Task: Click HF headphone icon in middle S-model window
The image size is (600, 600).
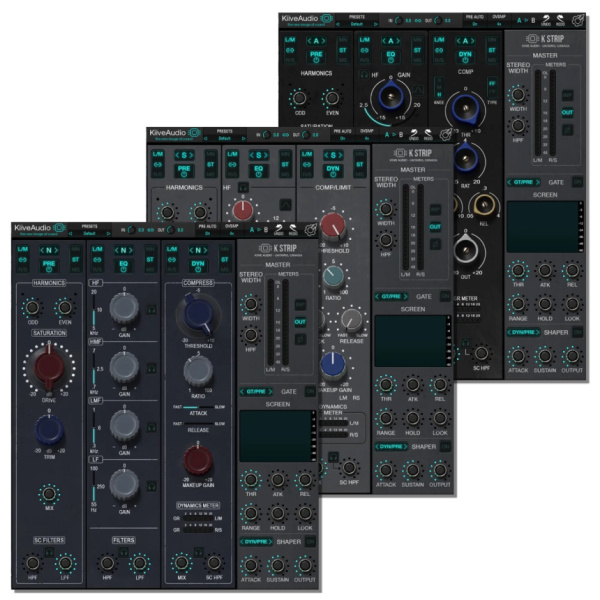Action: pos(243,187)
